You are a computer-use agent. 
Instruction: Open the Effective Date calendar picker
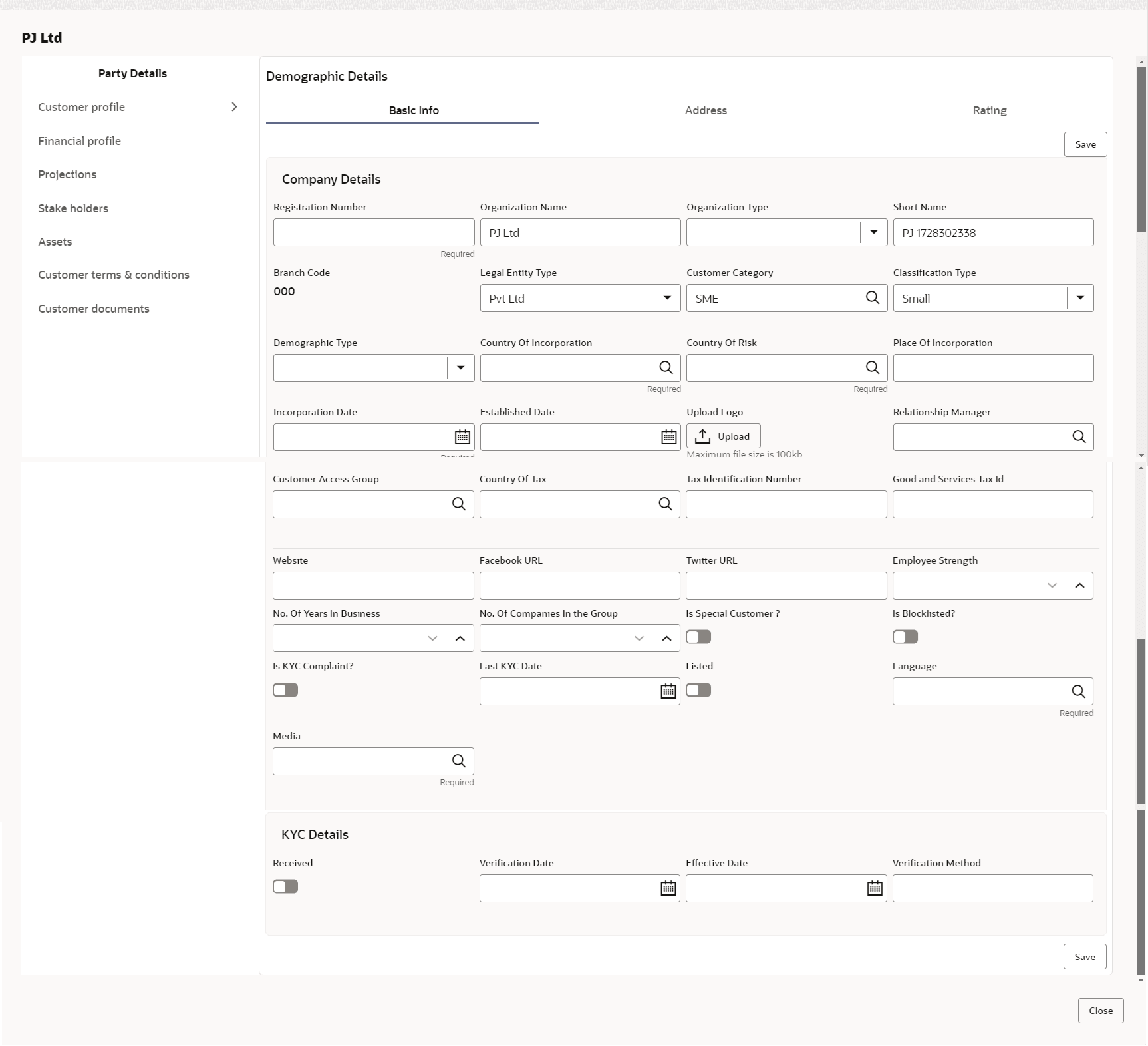875,888
